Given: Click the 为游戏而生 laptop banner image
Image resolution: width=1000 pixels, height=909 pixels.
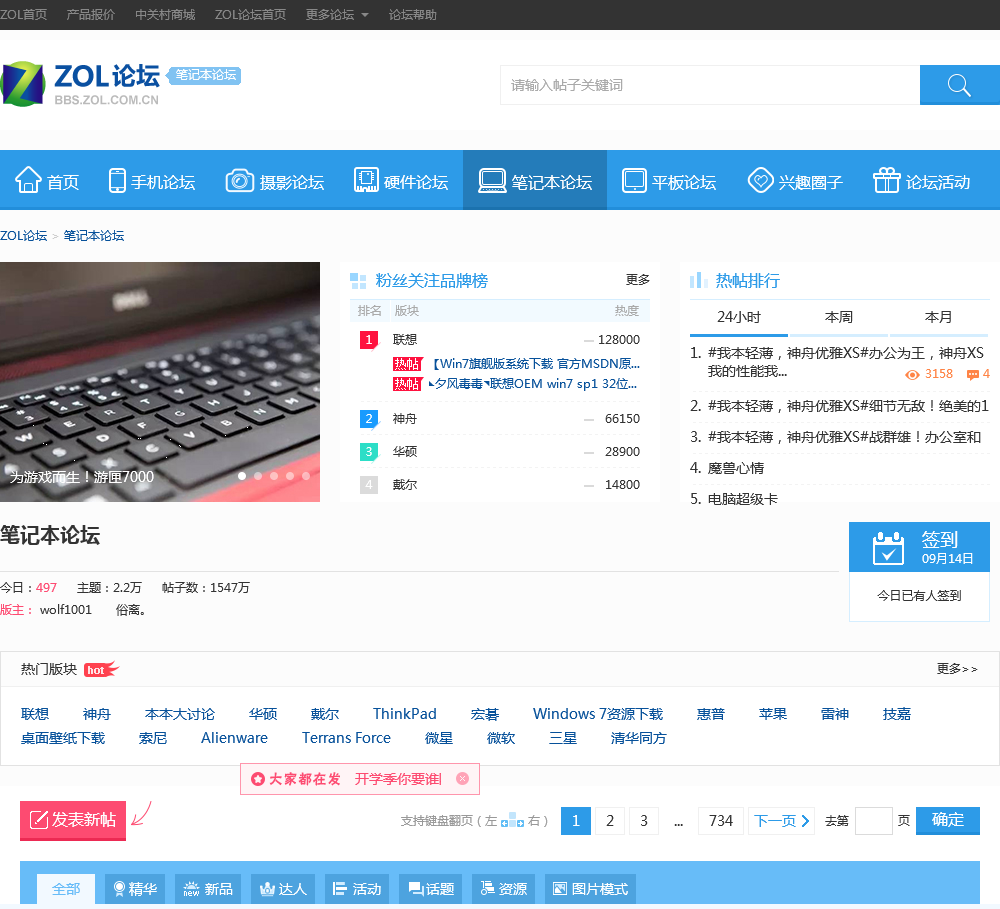Looking at the screenshot, I should (x=159, y=381).
